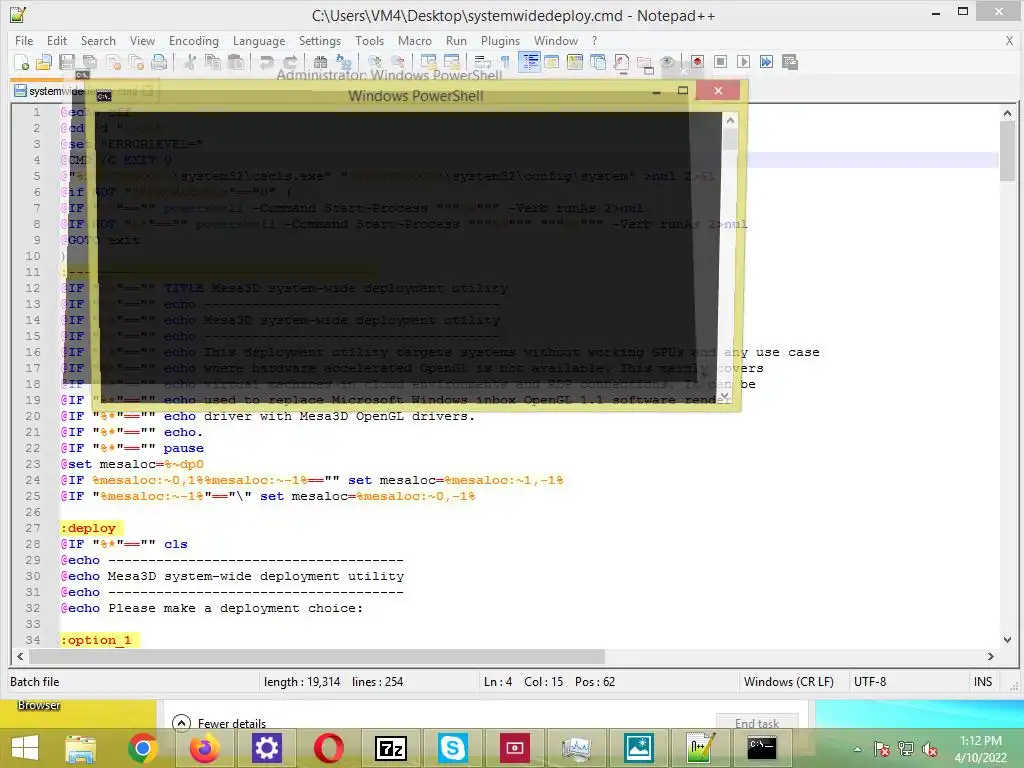Screen dimensions: 1024x768
Task: Open the Language menu
Action: coord(259,40)
